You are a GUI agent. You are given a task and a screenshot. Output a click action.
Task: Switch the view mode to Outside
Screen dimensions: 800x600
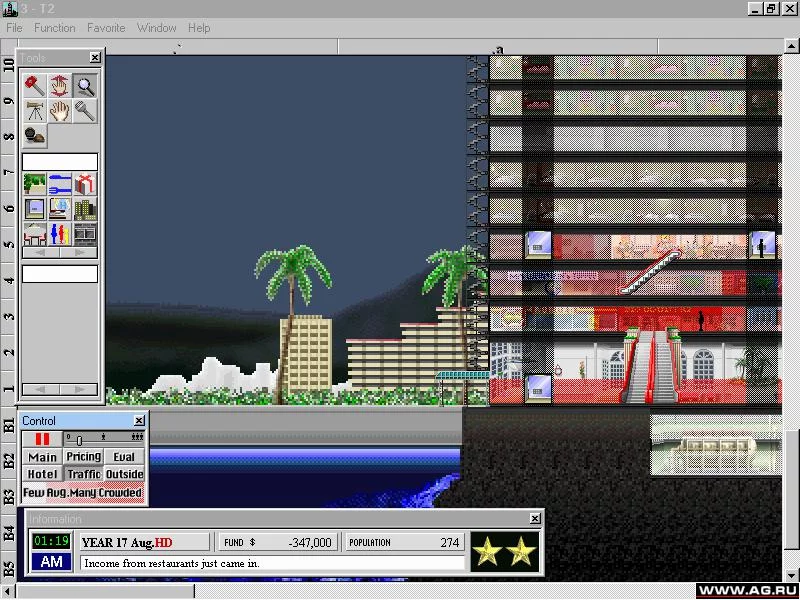coord(124,474)
